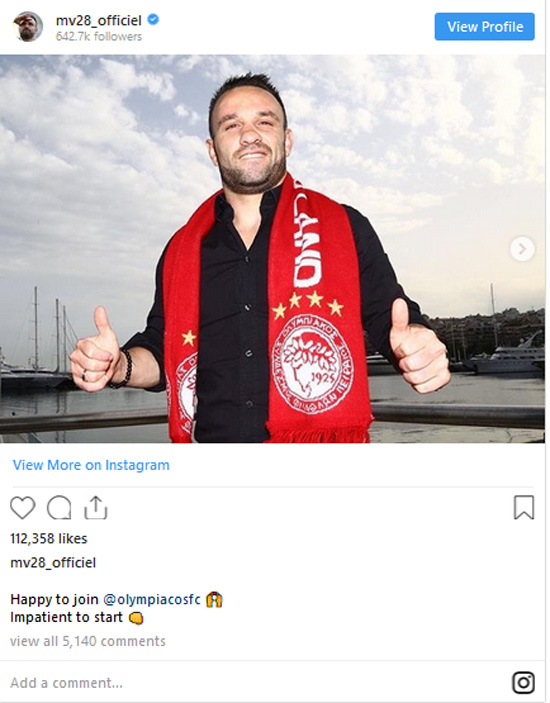Open mv28_officiel profile avatar
This screenshot has height=703, width=550.
pyautogui.click(x=28, y=27)
